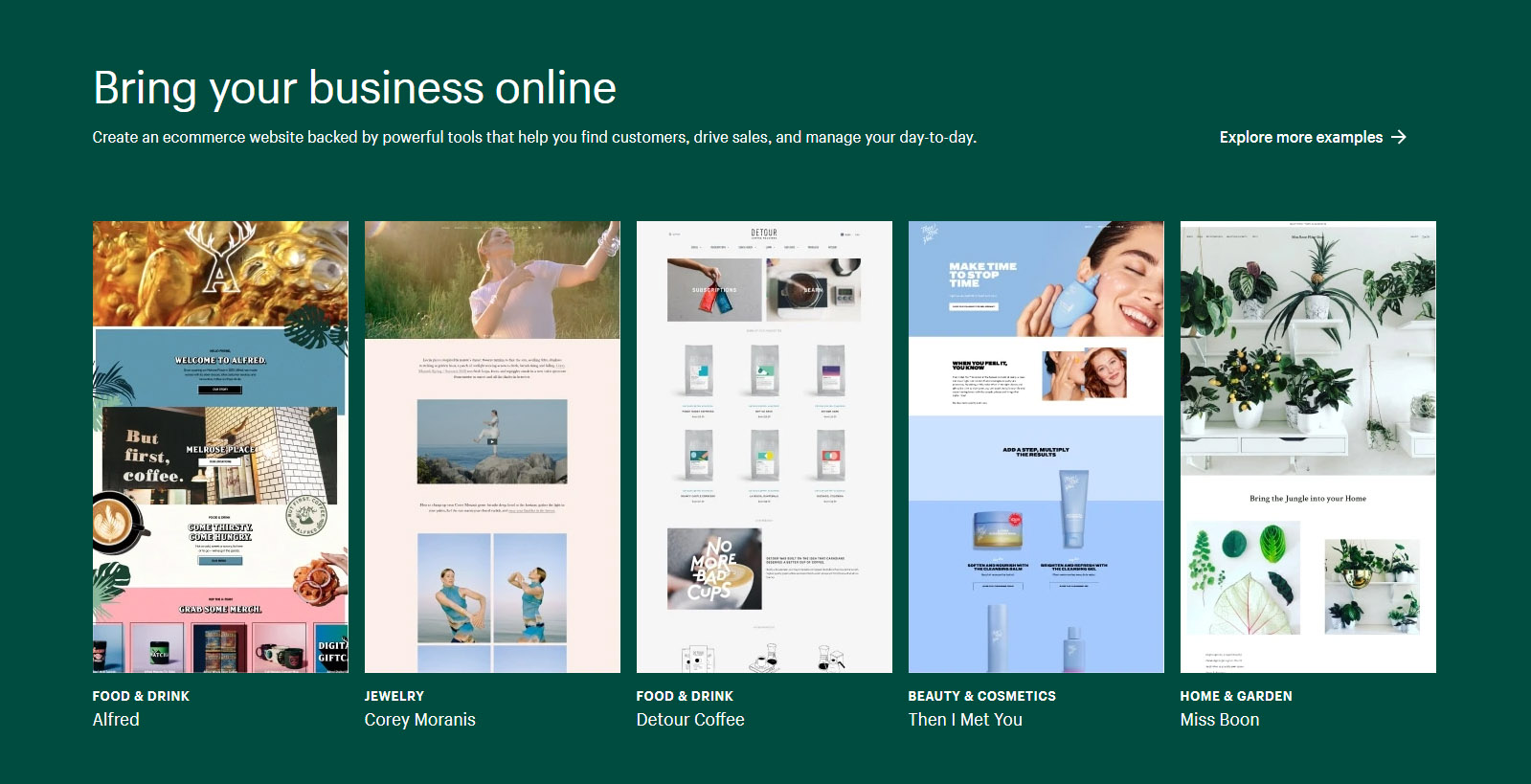Click the JEWELRY category label
The height and width of the screenshot is (784, 1531).
coord(394,696)
